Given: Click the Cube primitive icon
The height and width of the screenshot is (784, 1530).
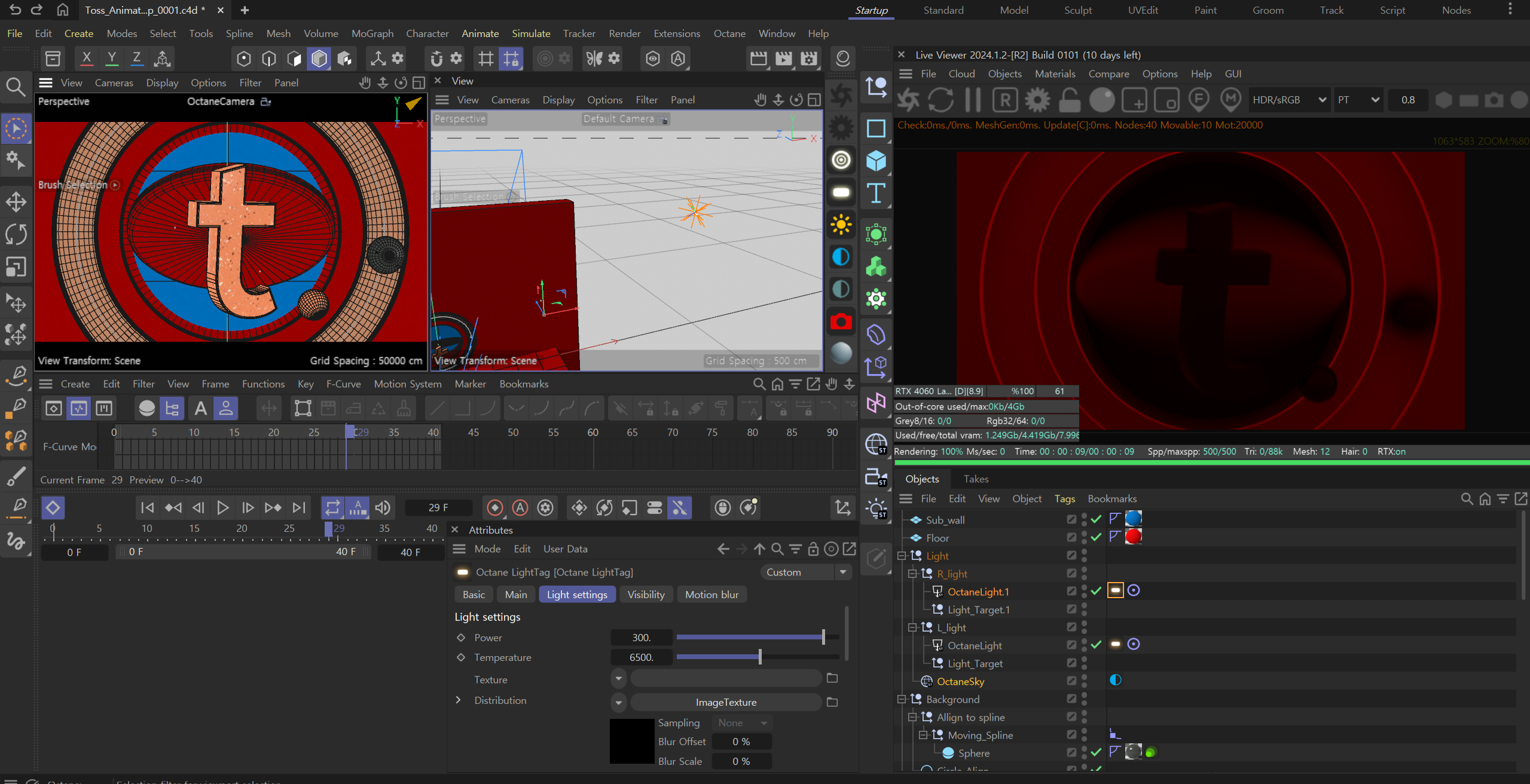Looking at the screenshot, I should pyautogui.click(x=876, y=161).
